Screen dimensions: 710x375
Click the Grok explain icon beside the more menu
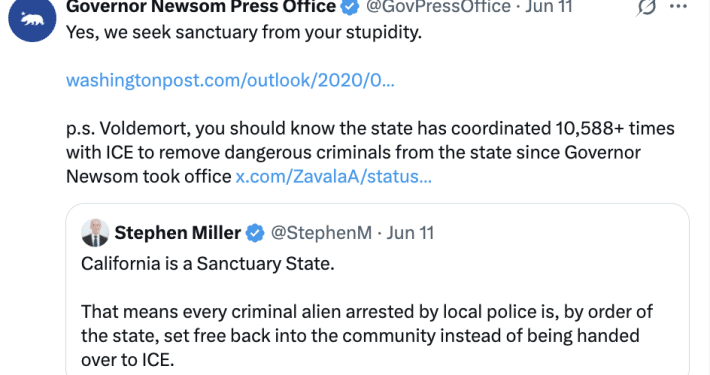point(646,7)
